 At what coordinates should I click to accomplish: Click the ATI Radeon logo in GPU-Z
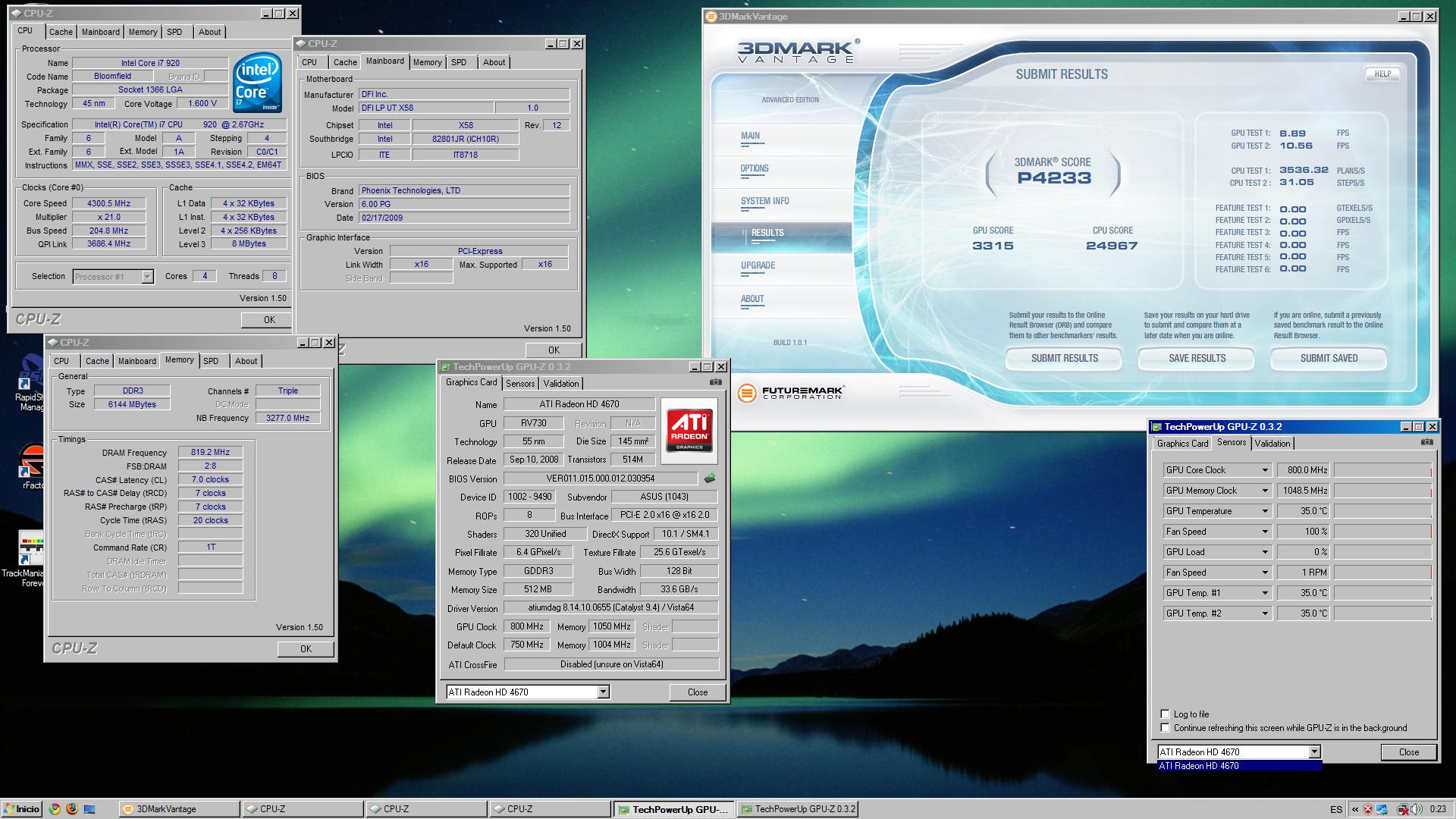[x=689, y=430]
